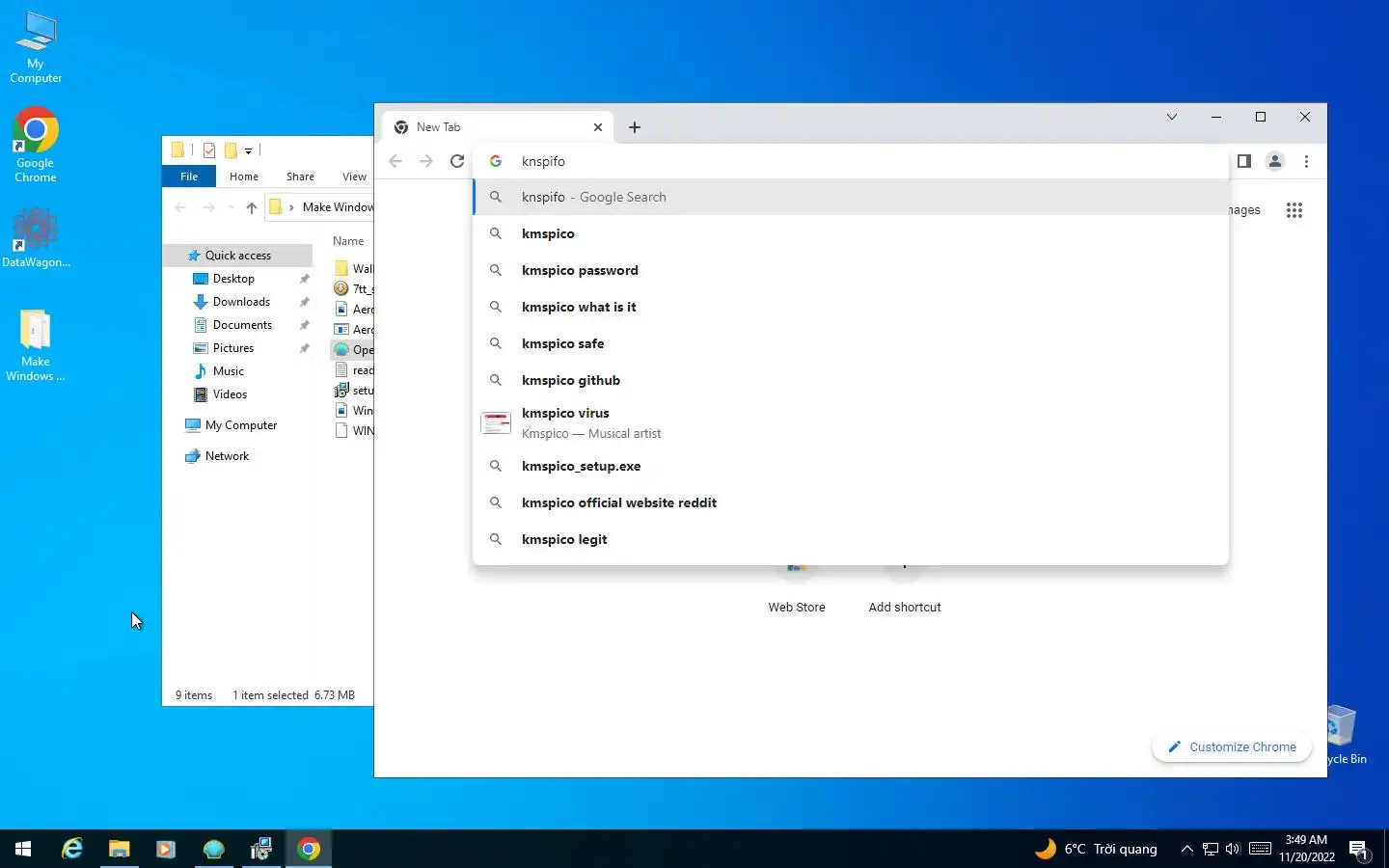Screen dimensions: 1389x868
Task: Open clock showing 3:49 AM
Action: pyautogui.click(x=1307, y=849)
